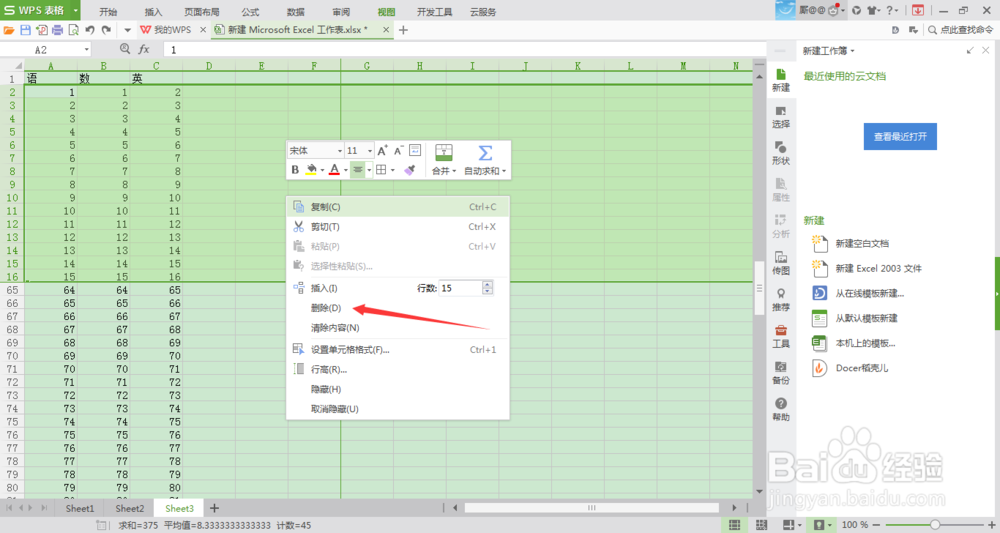Choose 隐藏(H) from the context menu

(398, 389)
